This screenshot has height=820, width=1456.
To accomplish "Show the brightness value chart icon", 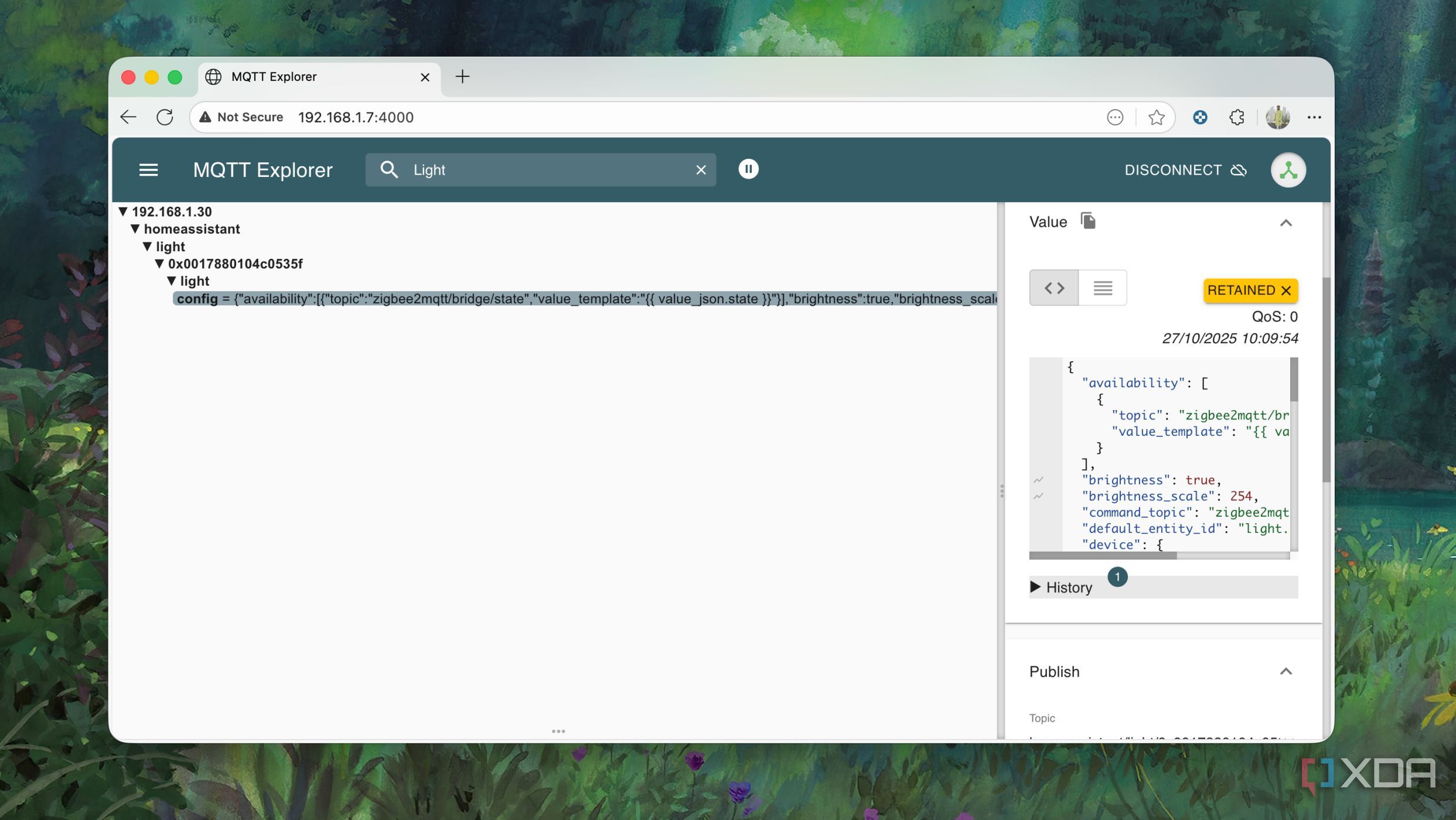I will [1038, 480].
